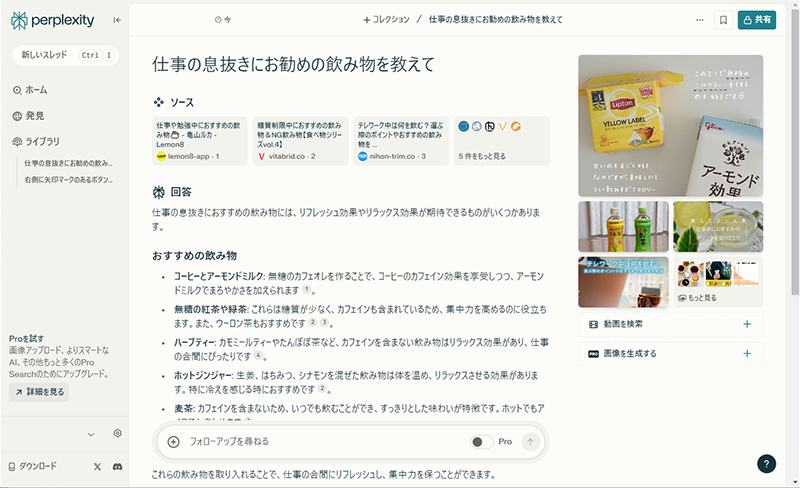The height and width of the screenshot is (488, 800).
Task: Submit follow-up with arrow button
Action: click(531, 442)
